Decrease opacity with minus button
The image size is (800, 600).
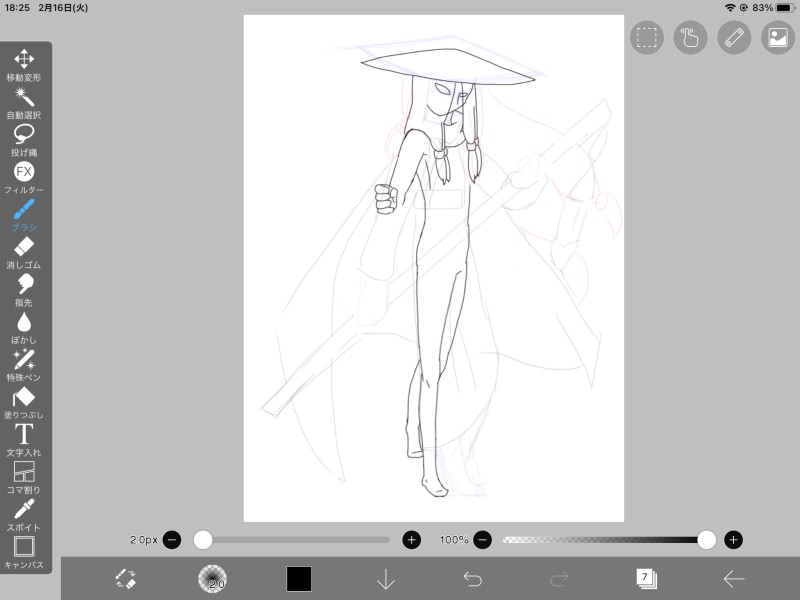click(483, 540)
